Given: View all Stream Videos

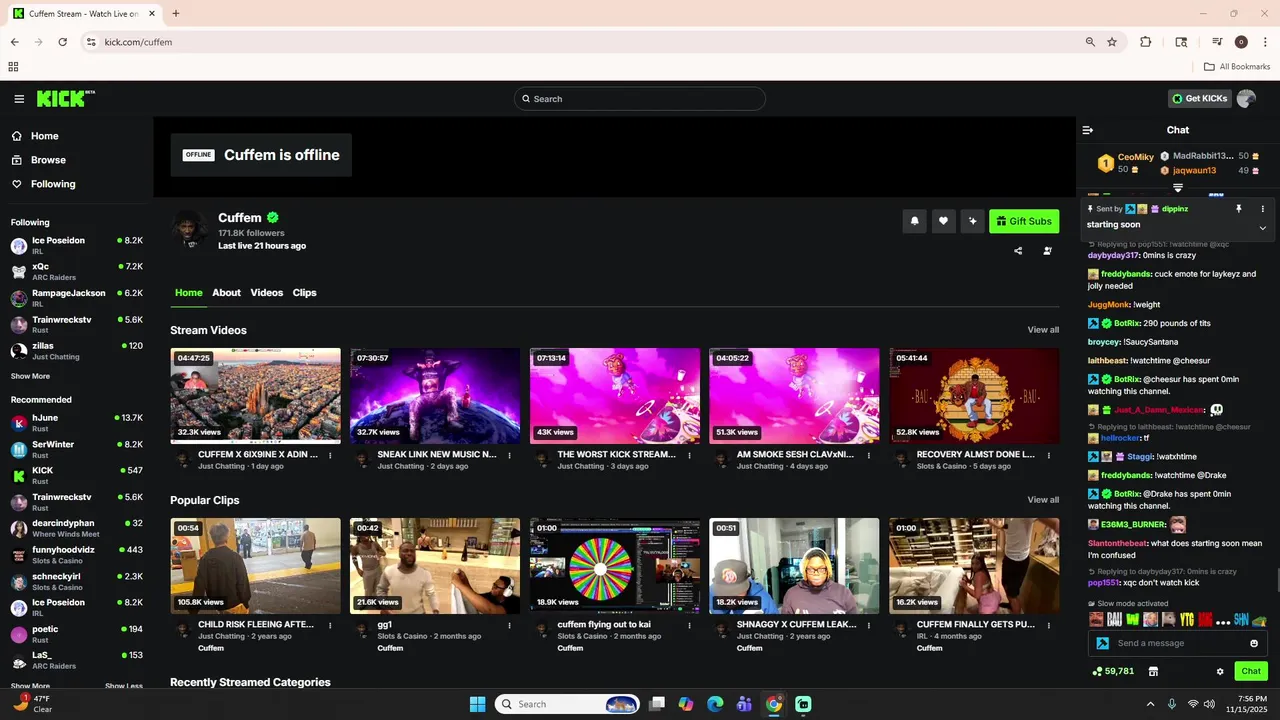Looking at the screenshot, I should (1043, 330).
